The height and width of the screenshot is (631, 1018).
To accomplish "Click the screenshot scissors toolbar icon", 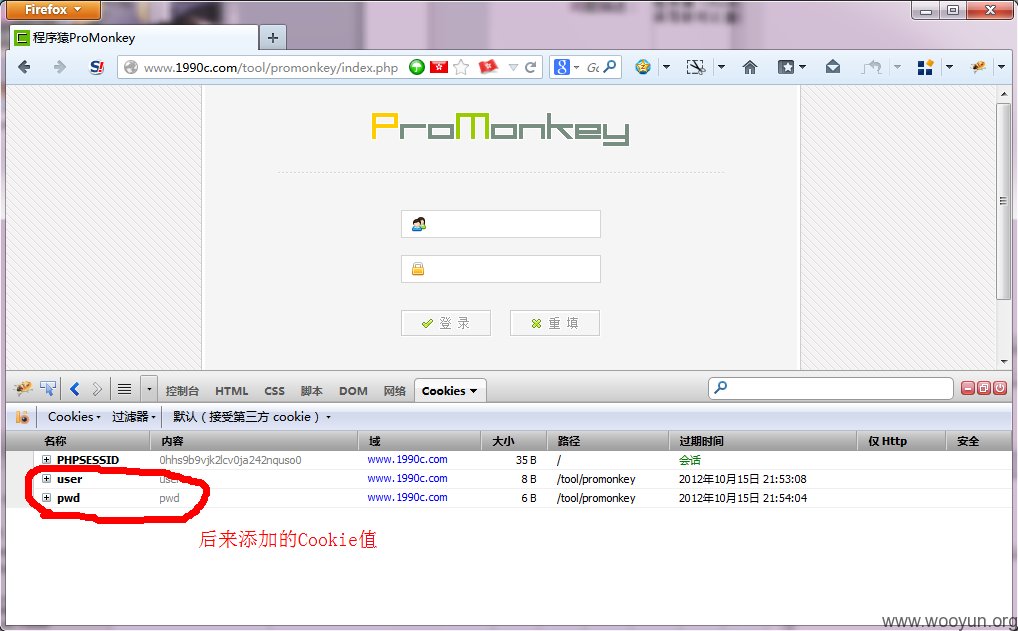I will [x=696, y=67].
